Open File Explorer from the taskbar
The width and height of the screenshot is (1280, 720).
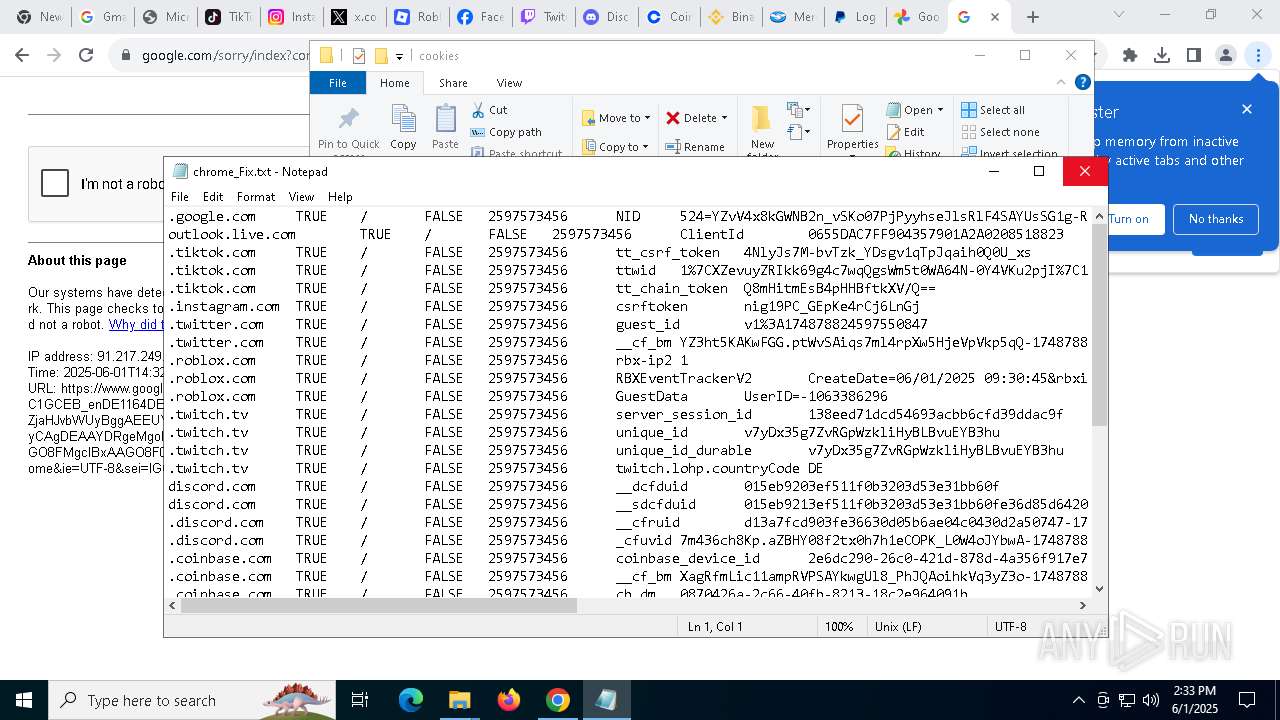(x=459, y=700)
